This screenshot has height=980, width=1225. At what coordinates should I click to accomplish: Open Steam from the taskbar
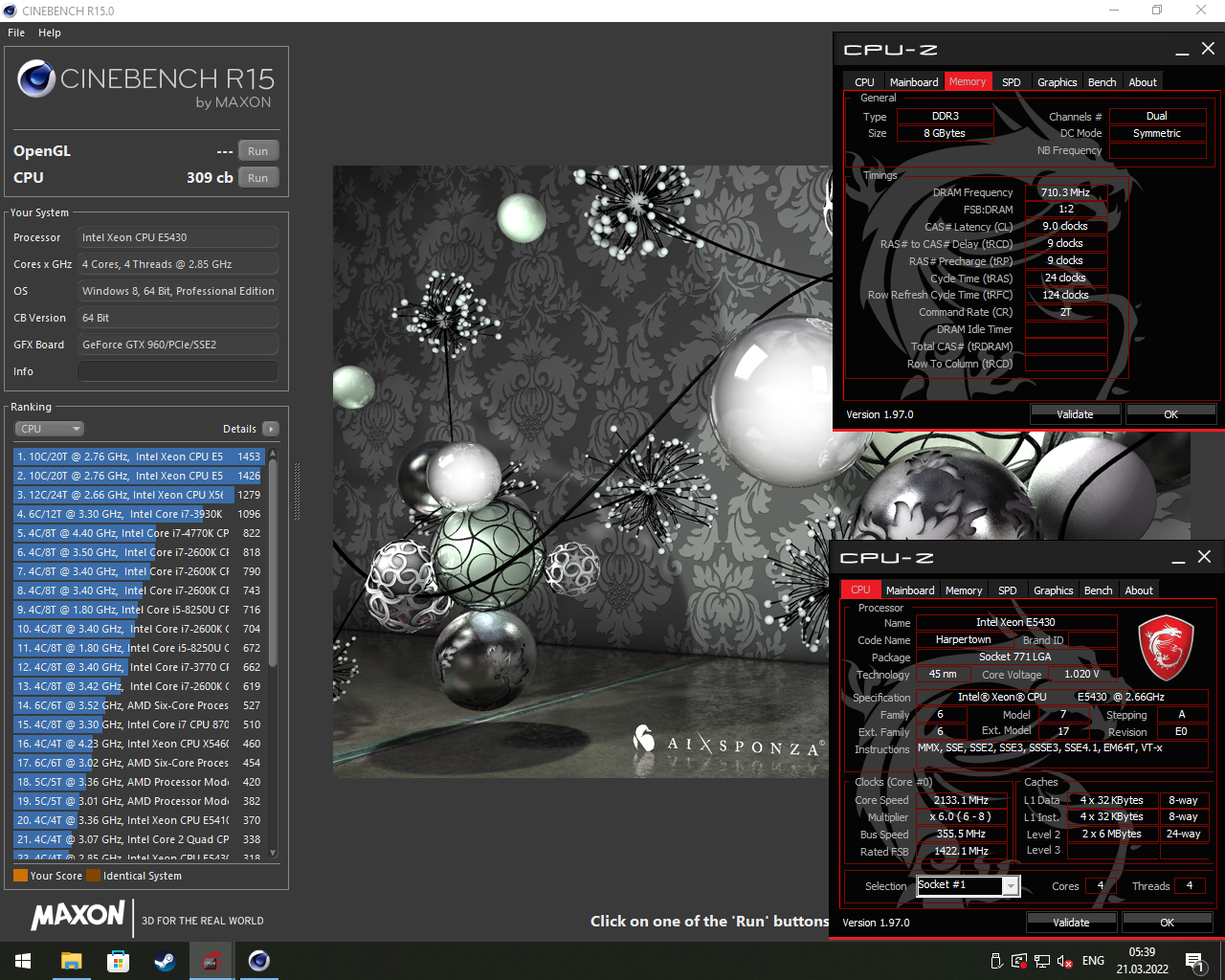(165, 961)
